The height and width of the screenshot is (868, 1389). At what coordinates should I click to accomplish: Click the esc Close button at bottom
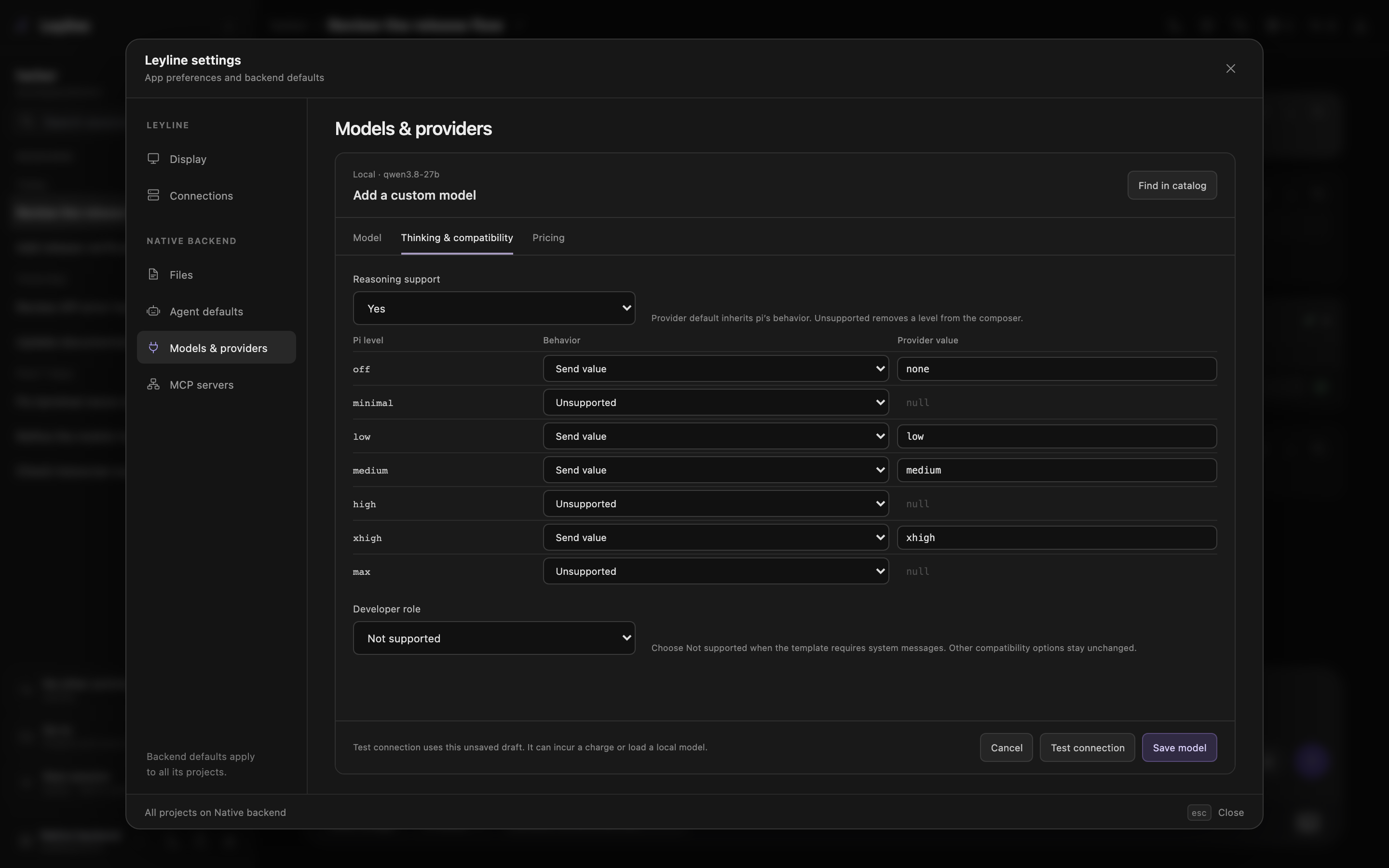(1216, 813)
